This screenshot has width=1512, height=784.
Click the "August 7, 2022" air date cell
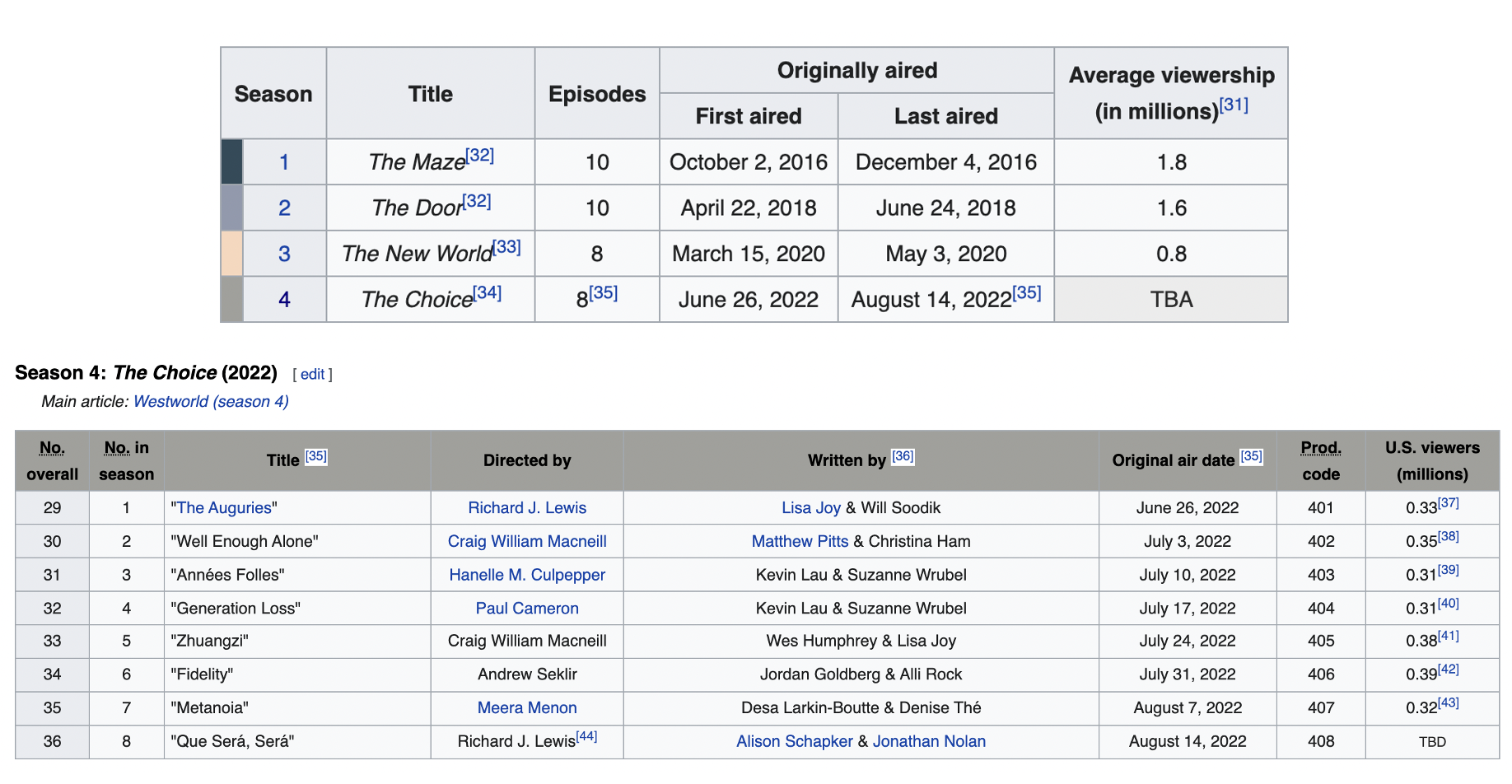point(1188,708)
